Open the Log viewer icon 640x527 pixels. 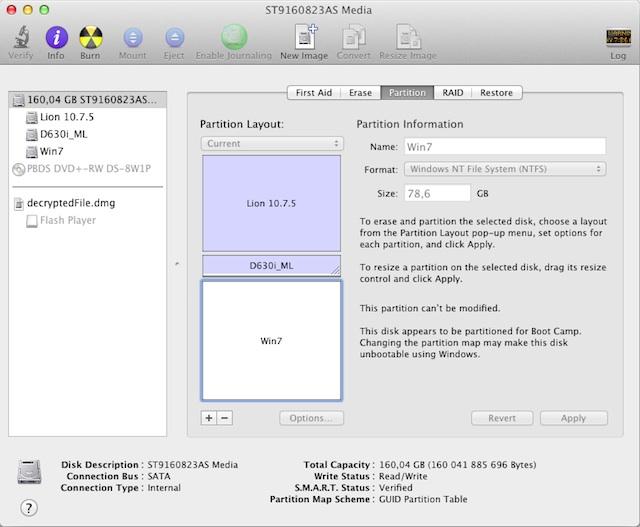618,38
